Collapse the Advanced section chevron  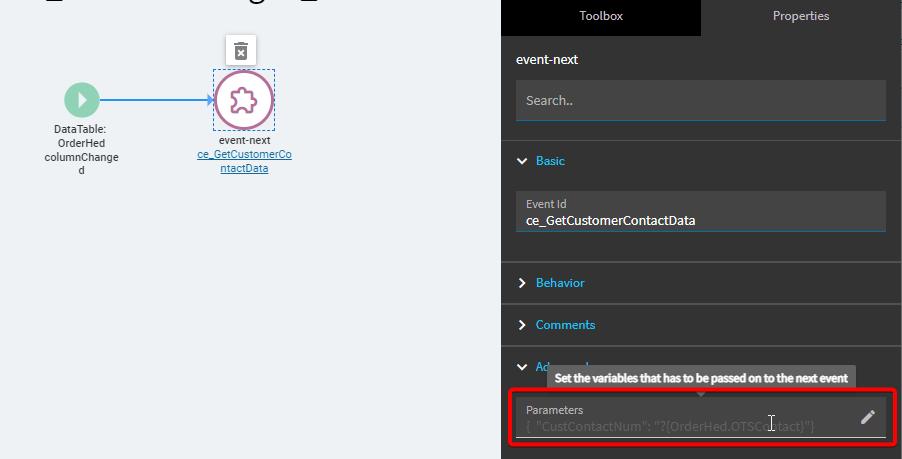521,367
